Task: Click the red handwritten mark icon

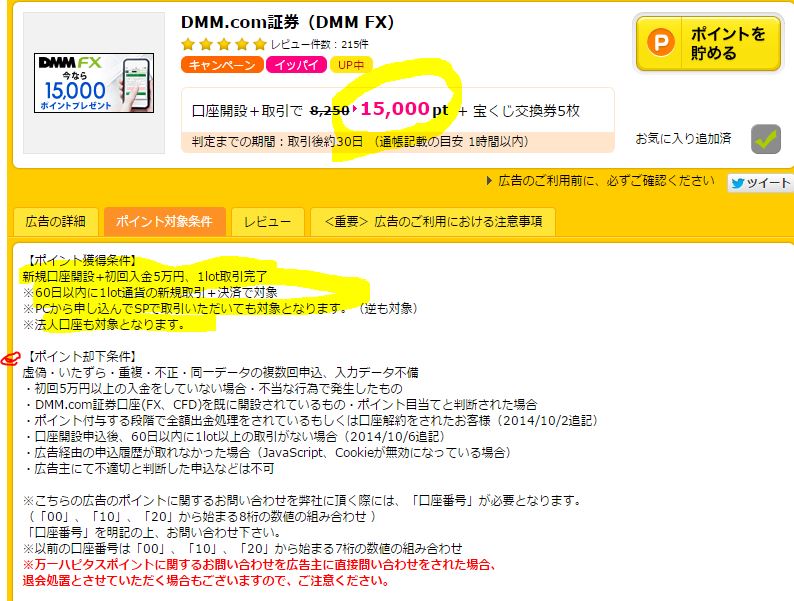Action: (x=10, y=358)
